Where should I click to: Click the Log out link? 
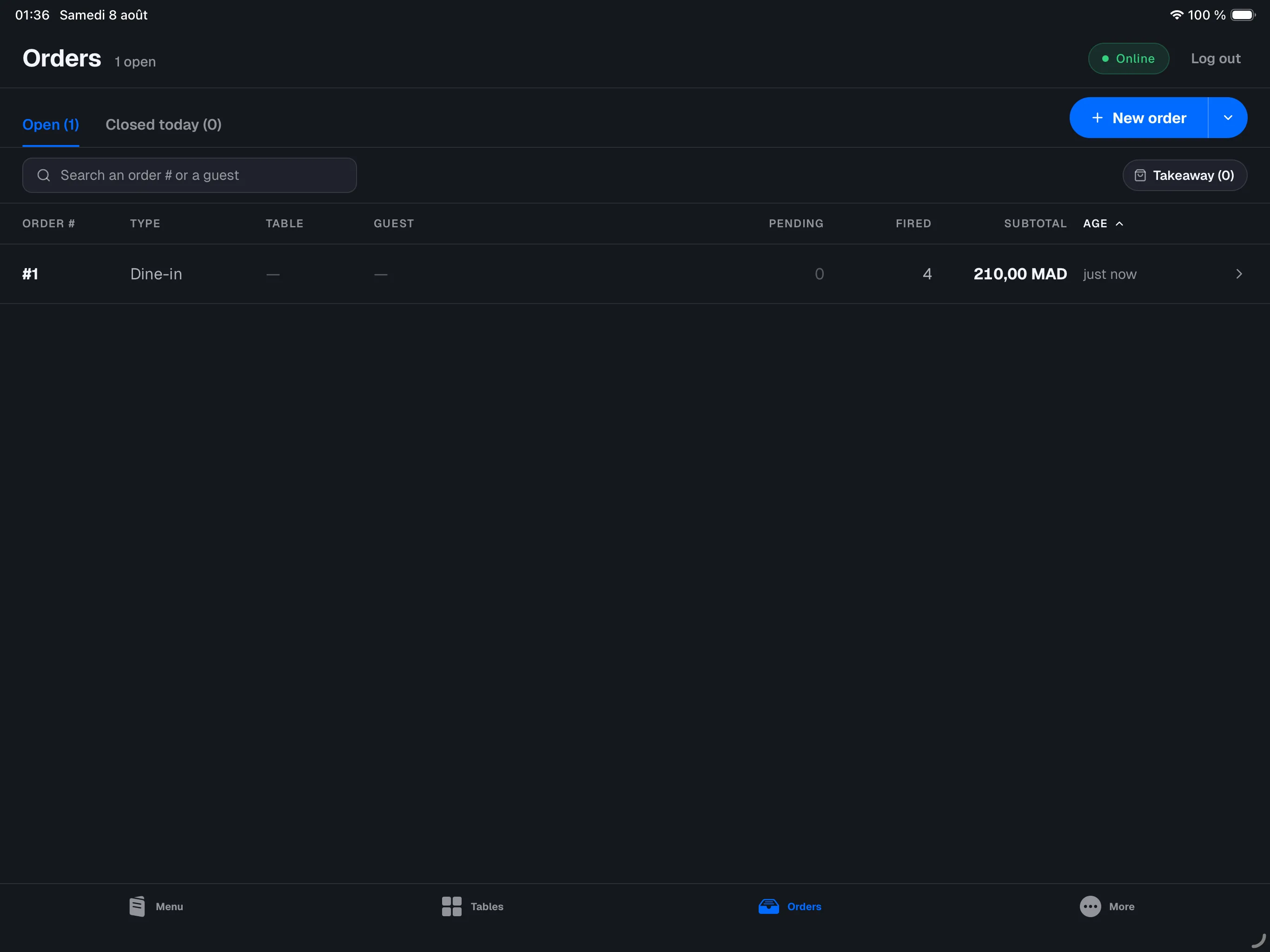(1216, 59)
